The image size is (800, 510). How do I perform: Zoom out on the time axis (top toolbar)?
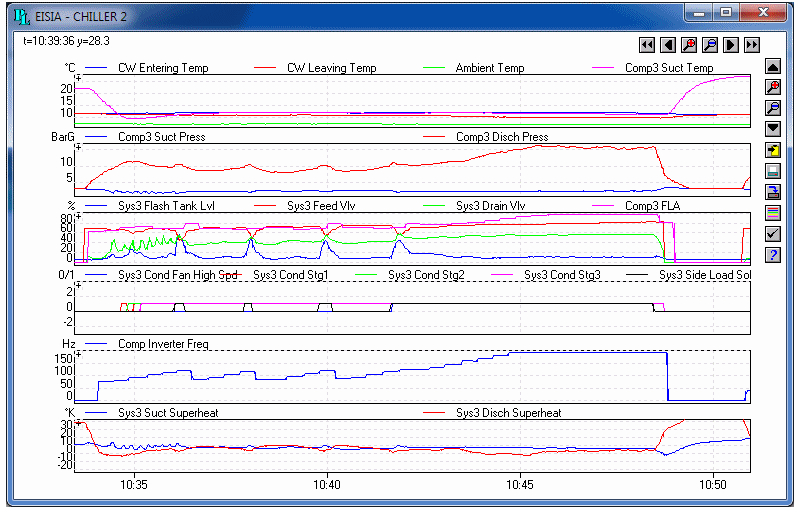pyautogui.click(x=710, y=45)
